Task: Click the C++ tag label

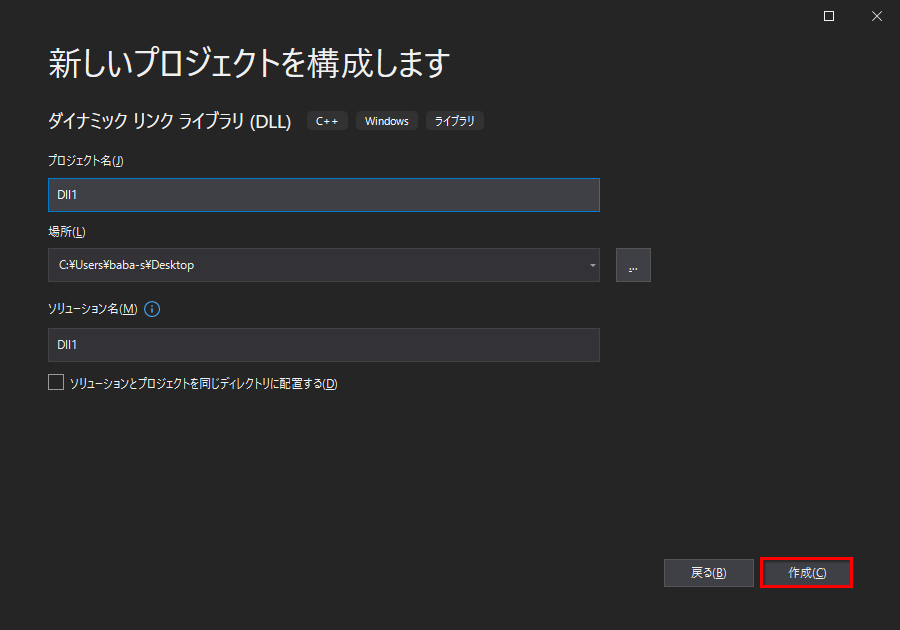Action: point(327,121)
